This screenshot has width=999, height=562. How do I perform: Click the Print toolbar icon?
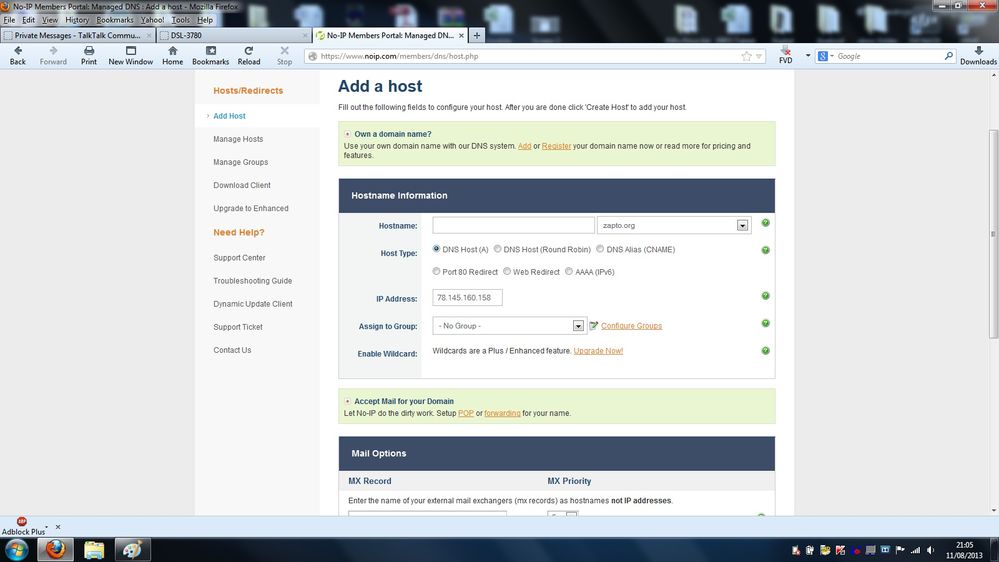coord(89,51)
